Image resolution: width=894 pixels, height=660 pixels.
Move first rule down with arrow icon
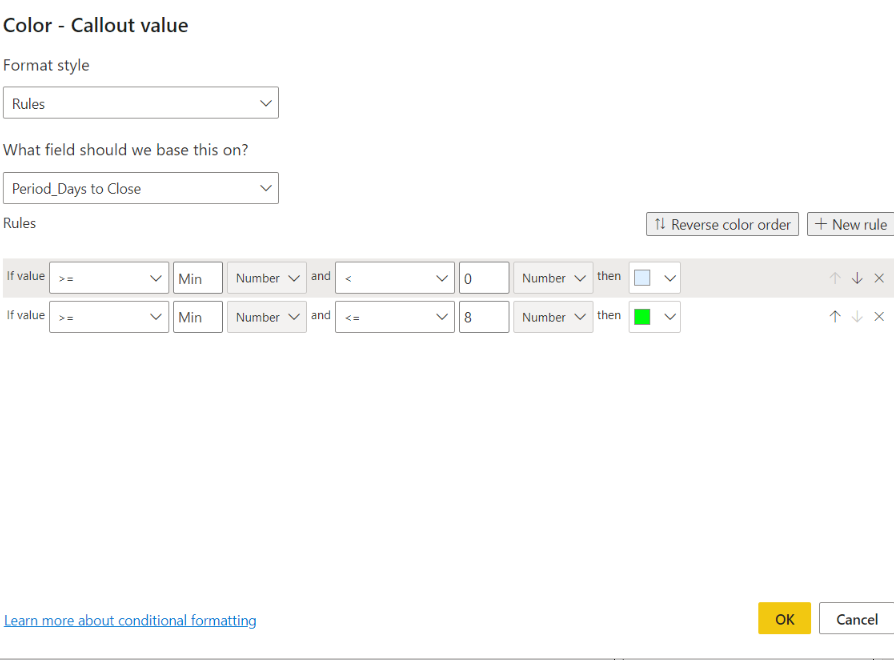click(857, 278)
